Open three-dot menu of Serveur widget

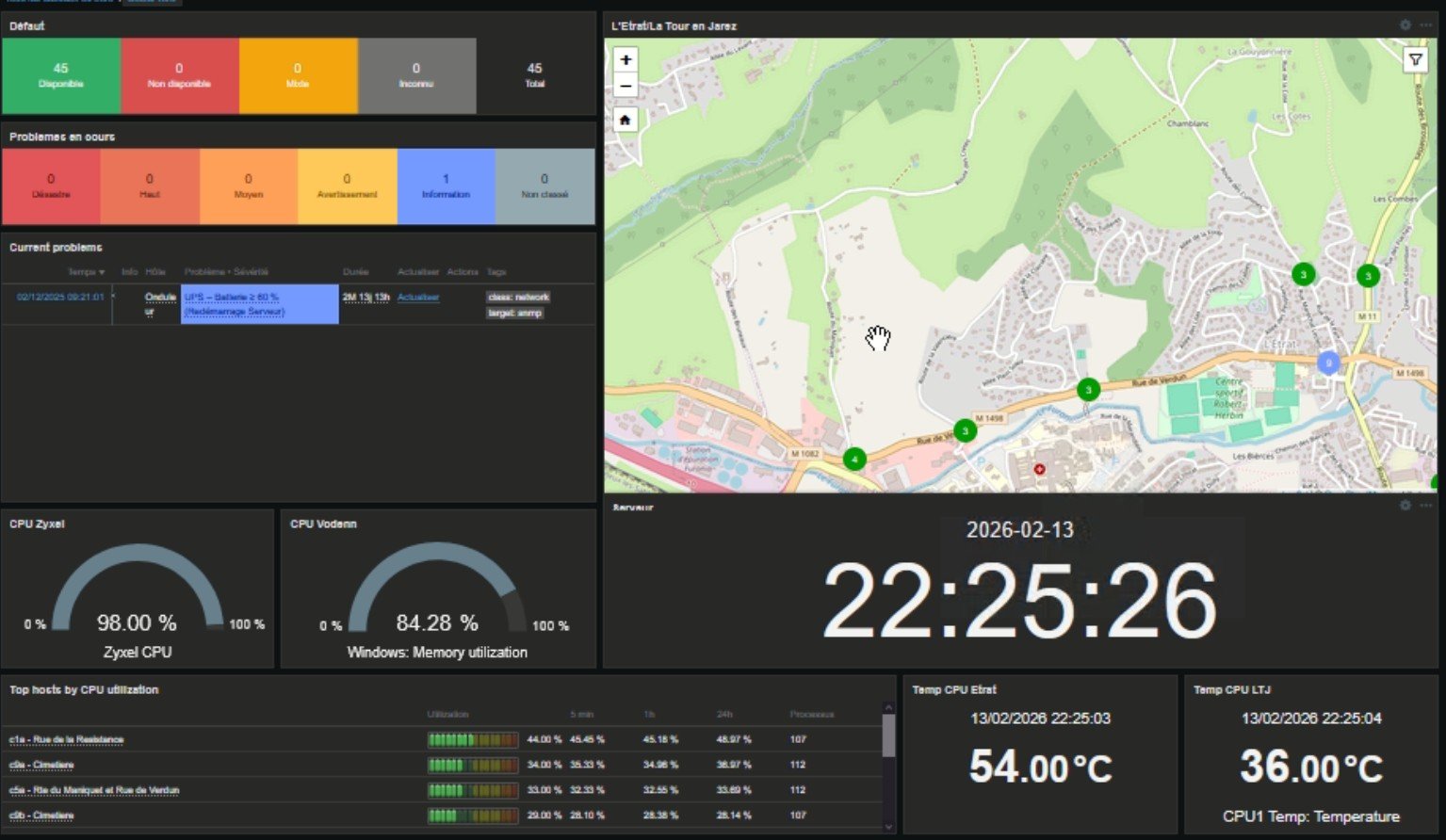click(1426, 506)
